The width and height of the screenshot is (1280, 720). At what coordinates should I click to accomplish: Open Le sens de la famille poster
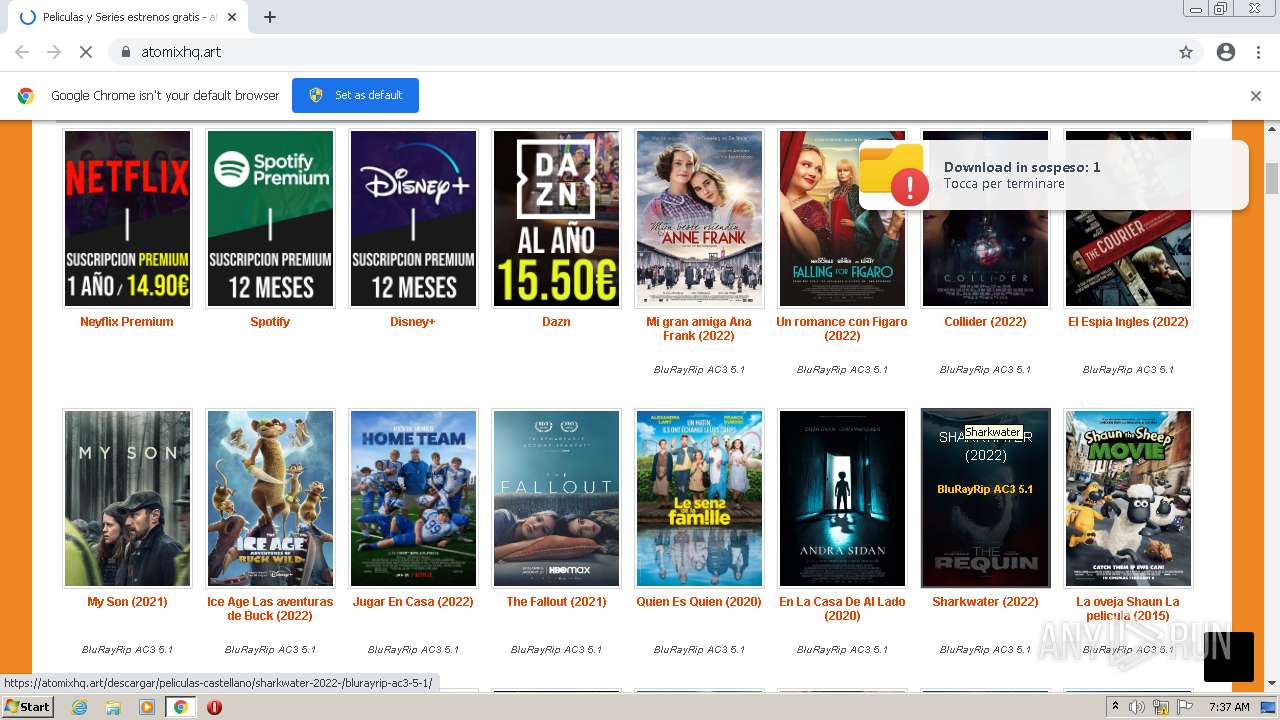pyautogui.click(x=699, y=498)
